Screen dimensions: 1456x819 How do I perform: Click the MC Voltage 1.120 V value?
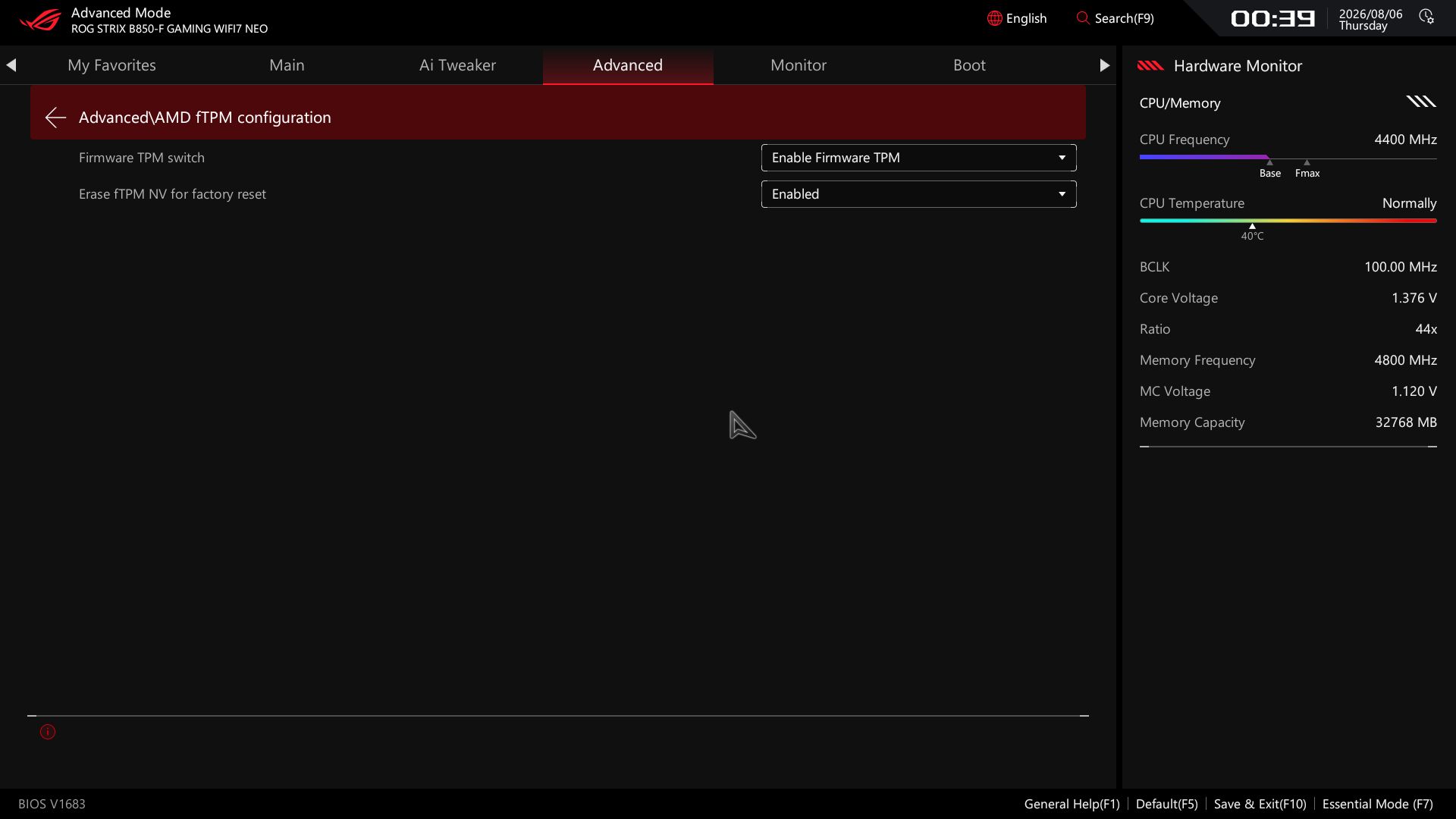pyautogui.click(x=1414, y=391)
